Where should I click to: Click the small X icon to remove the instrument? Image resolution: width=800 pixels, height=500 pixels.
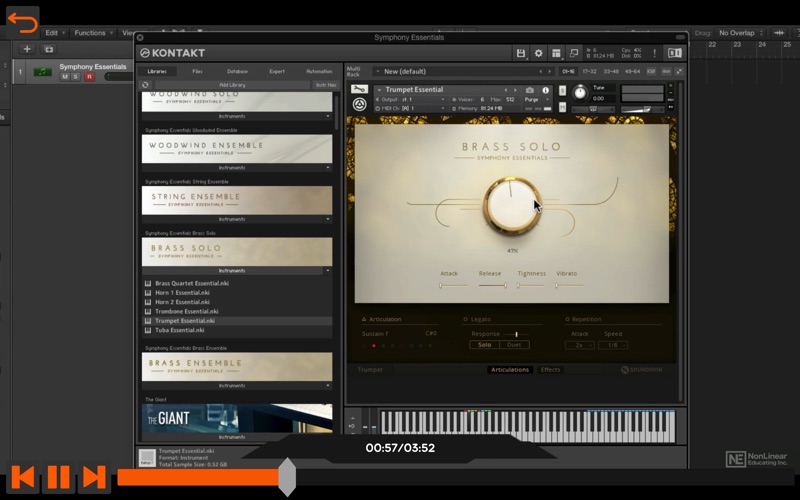coord(670,86)
